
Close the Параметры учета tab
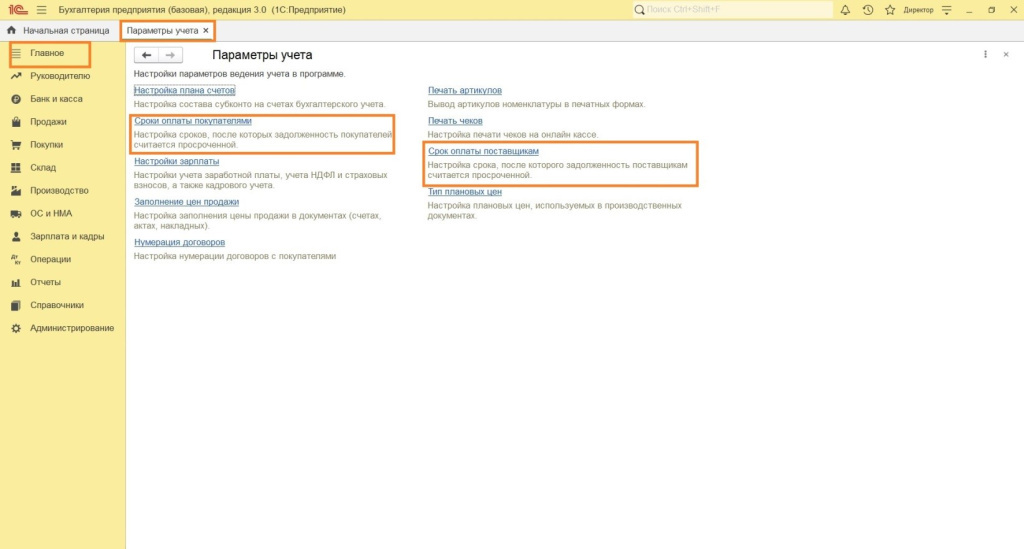coord(206,31)
